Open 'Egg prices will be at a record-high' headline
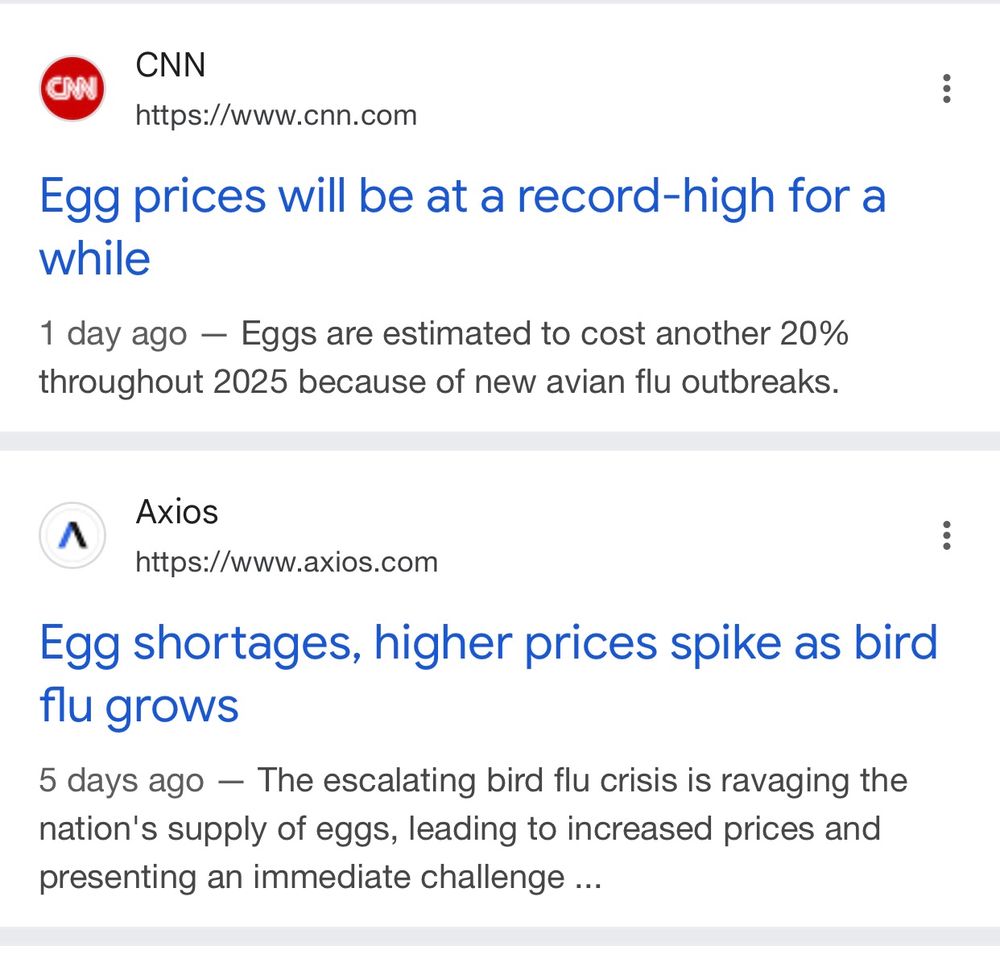 coord(462,226)
